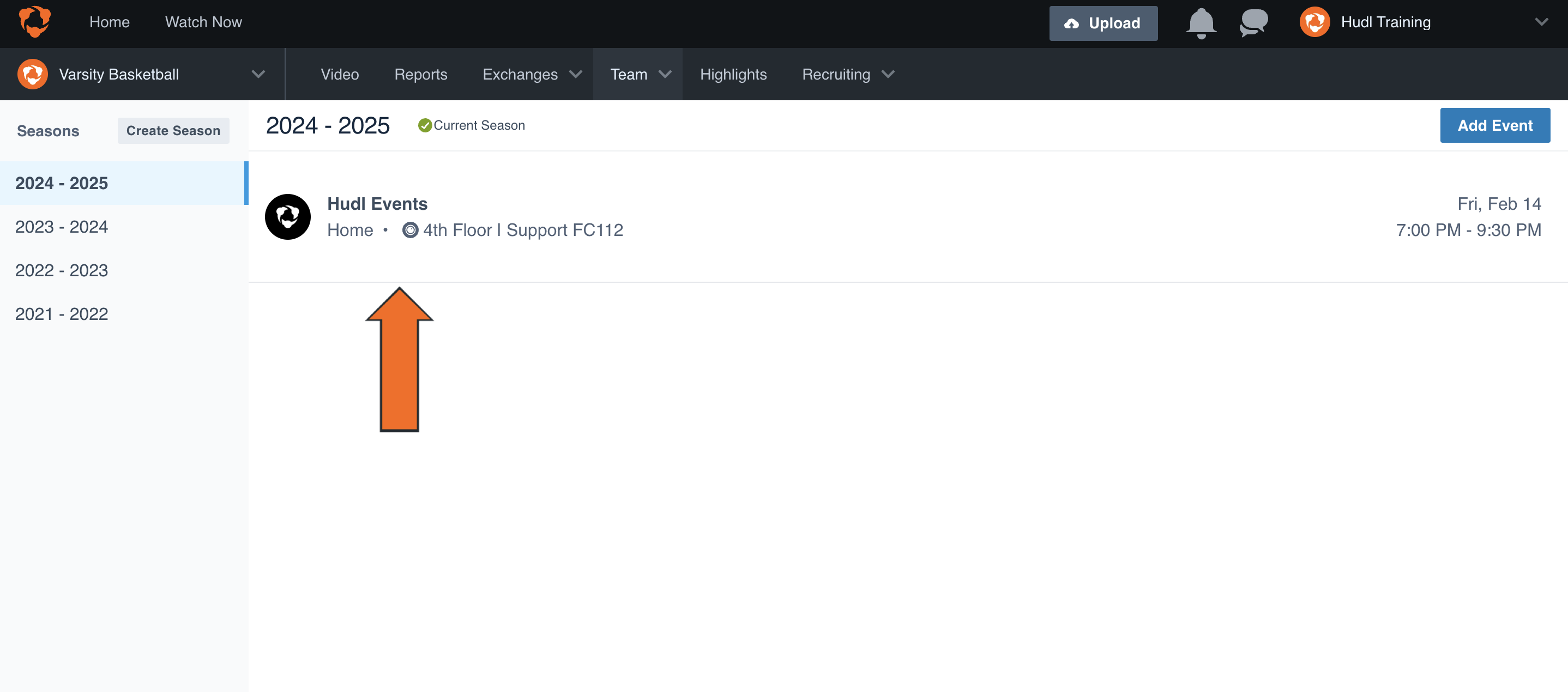Go to the Highlights tab

pos(733,74)
